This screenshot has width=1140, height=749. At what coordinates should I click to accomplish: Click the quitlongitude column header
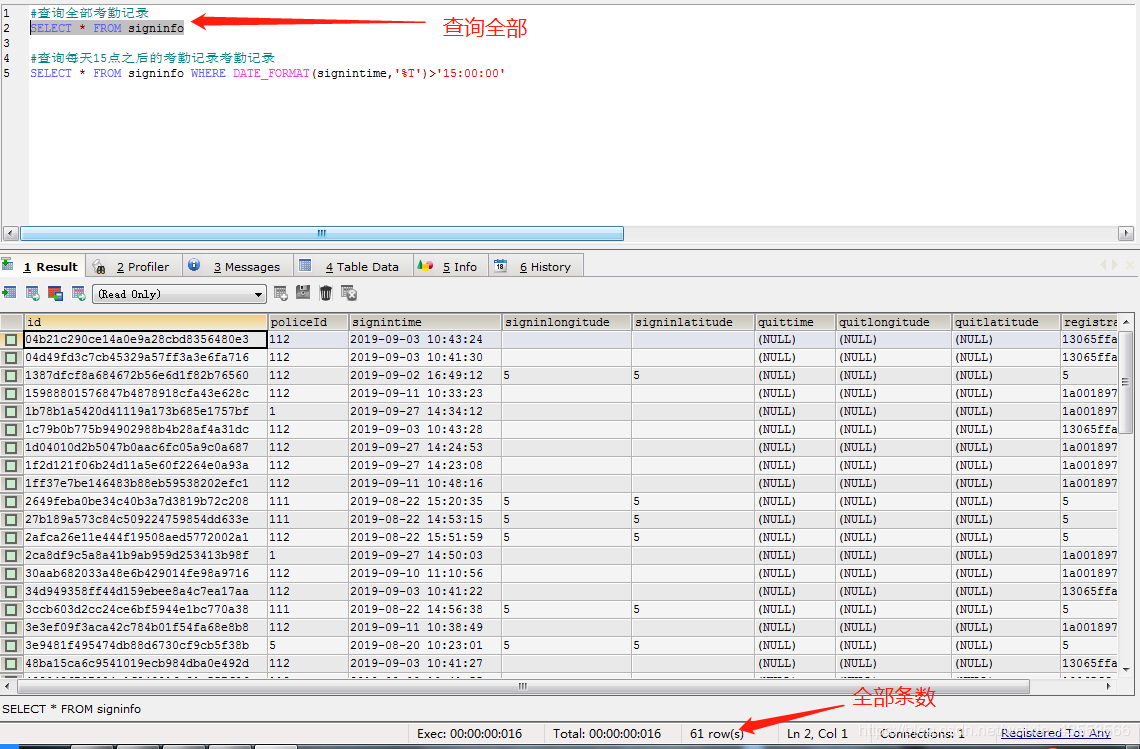[x=894, y=322]
